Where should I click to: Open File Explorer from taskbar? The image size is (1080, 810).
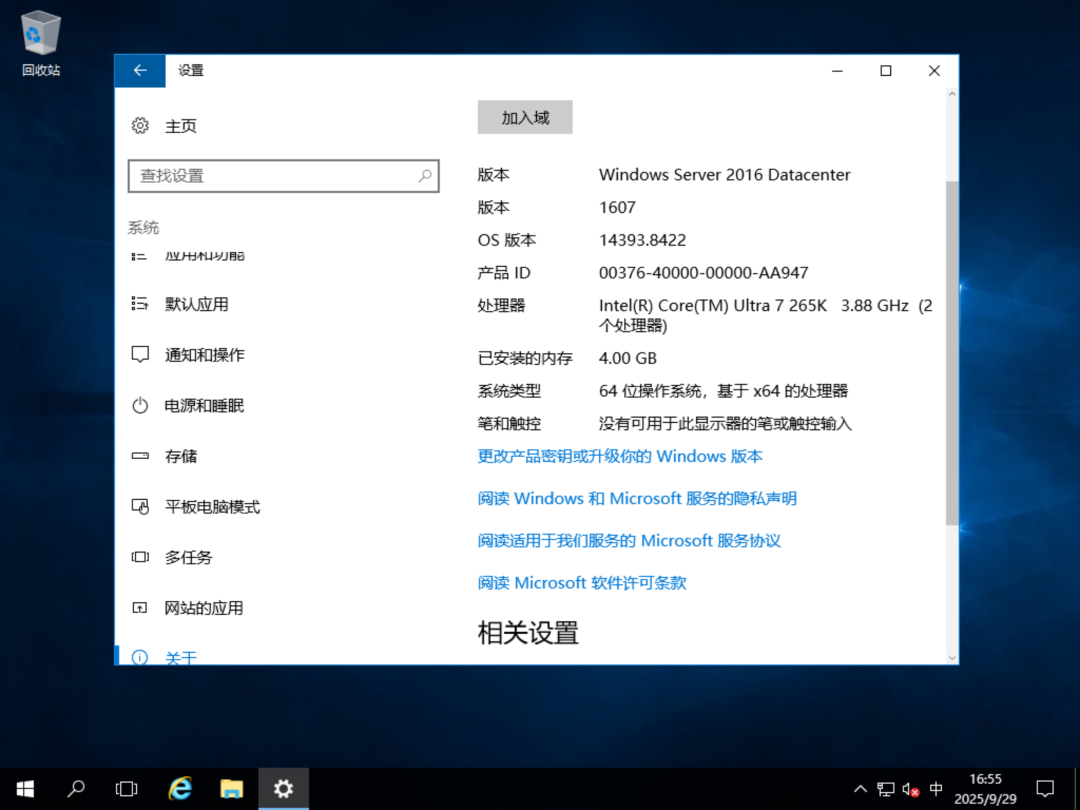click(231, 789)
